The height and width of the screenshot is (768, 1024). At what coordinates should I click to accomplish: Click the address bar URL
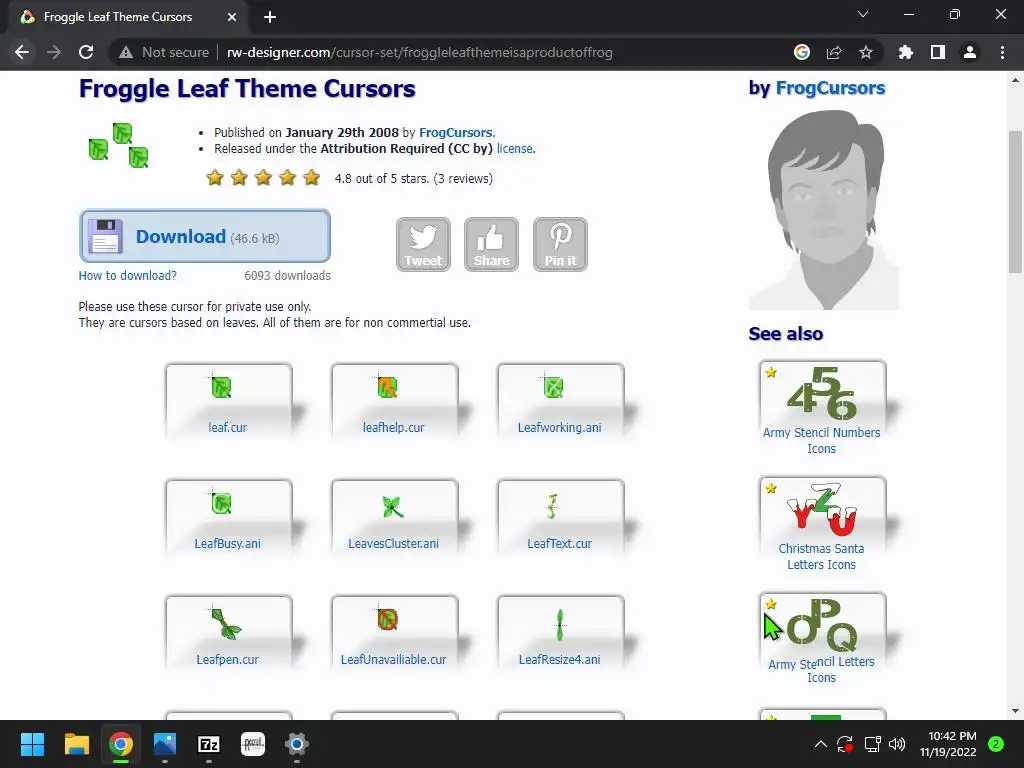(x=420, y=52)
